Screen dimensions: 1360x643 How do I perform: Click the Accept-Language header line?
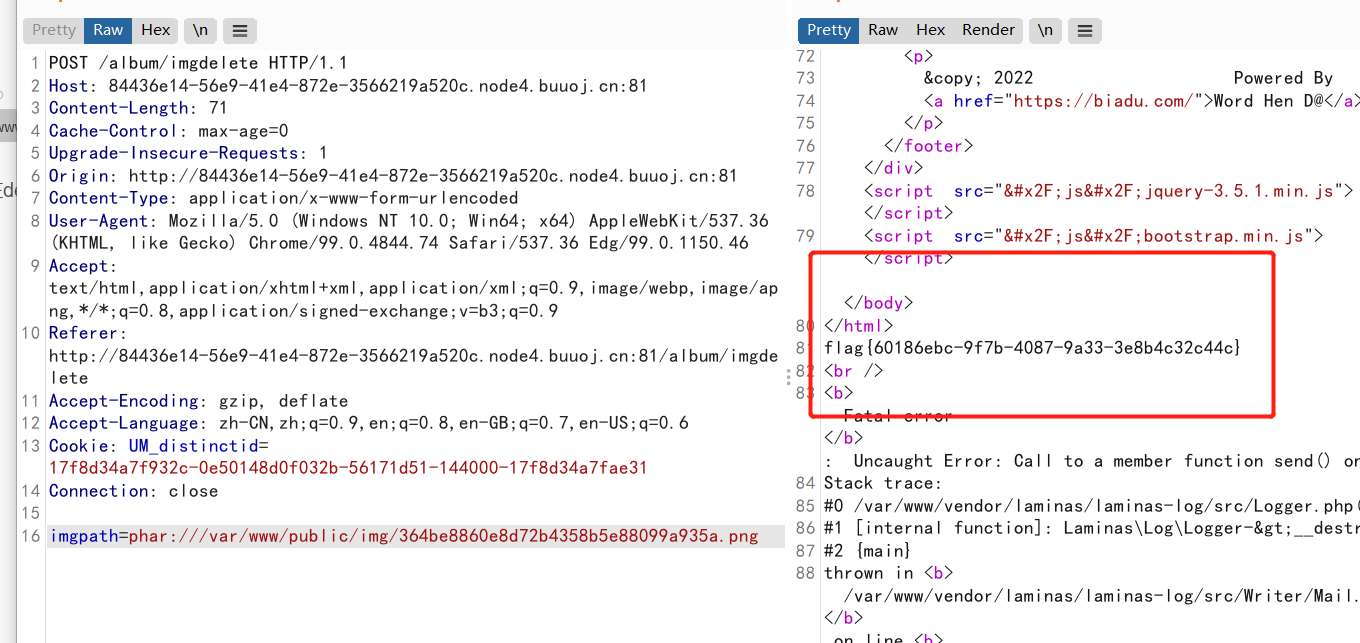tap(369, 423)
